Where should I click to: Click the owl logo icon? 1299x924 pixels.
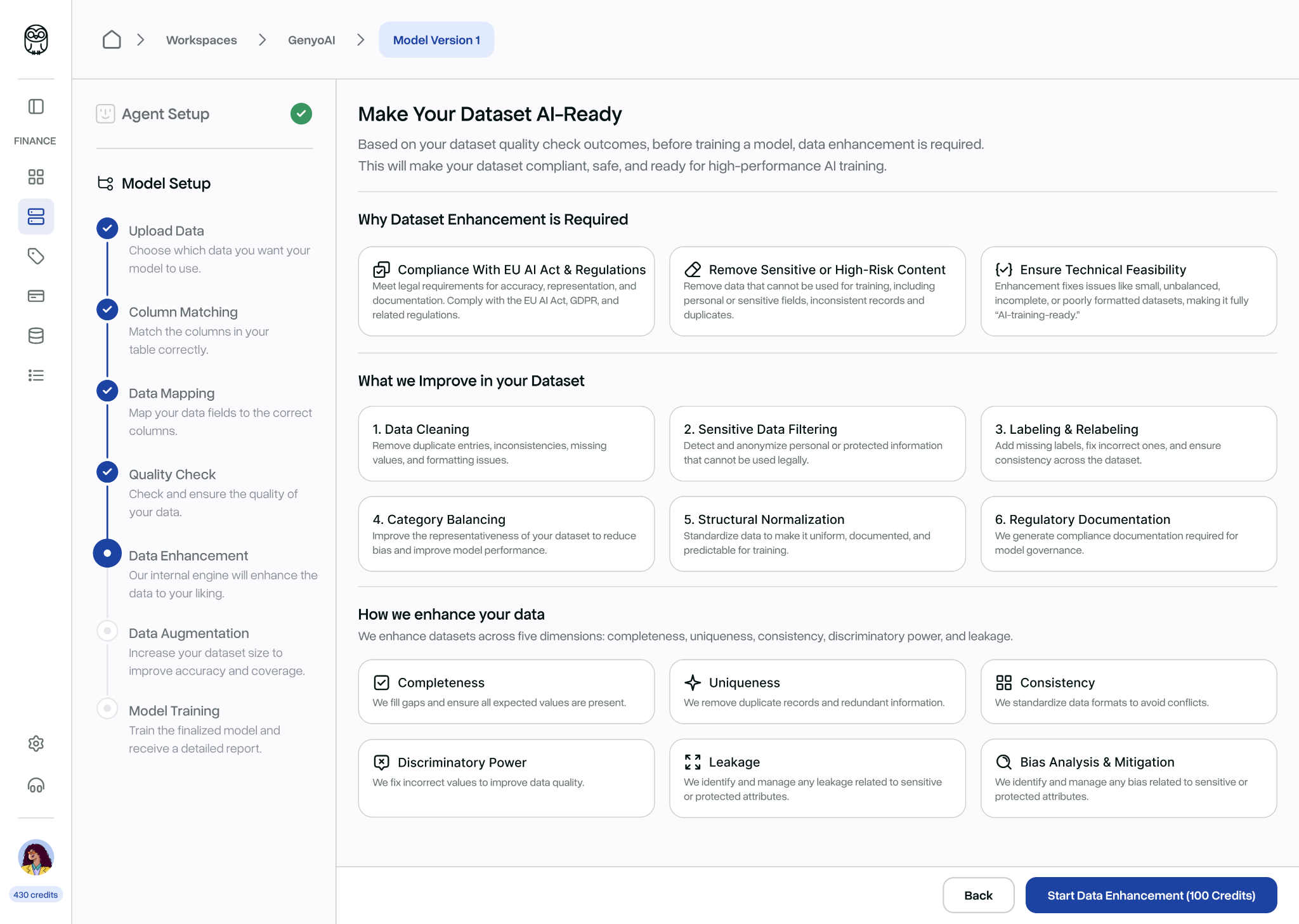click(x=36, y=40)
